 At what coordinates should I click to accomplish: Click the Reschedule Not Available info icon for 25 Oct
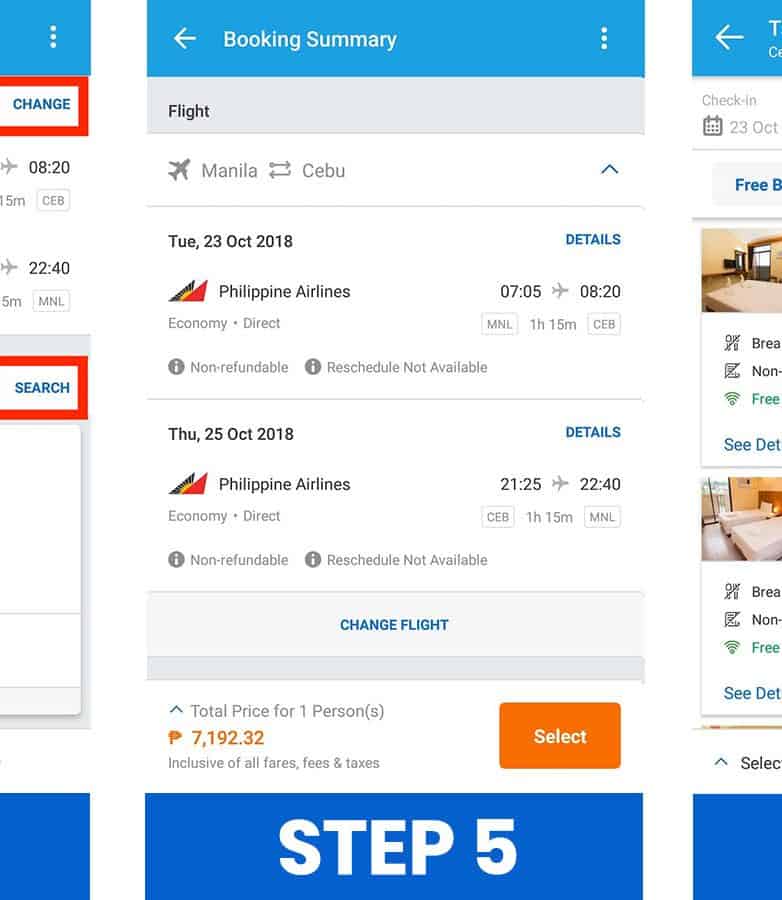click(313, 560)
